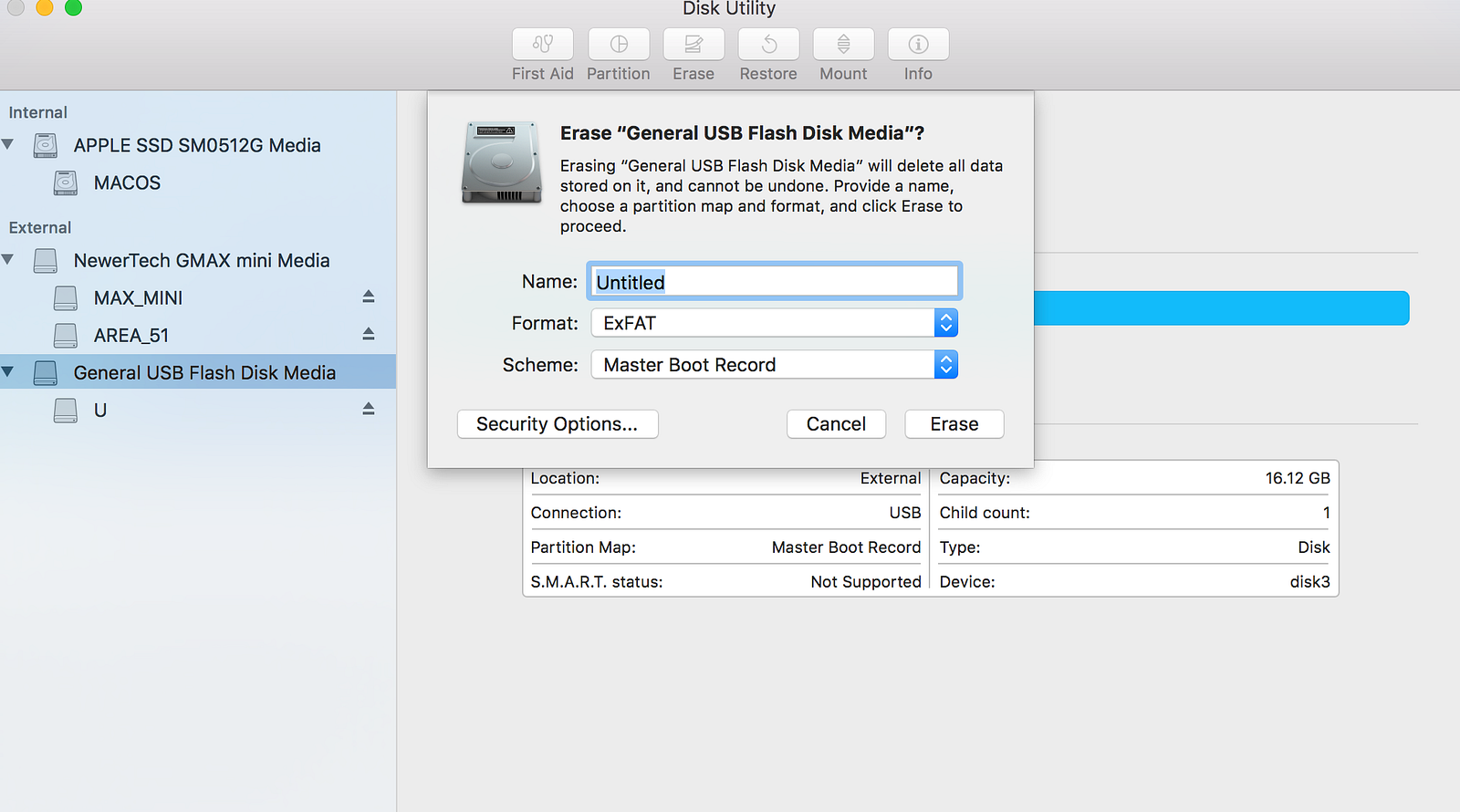Click the USB connection value

point(905,513)
